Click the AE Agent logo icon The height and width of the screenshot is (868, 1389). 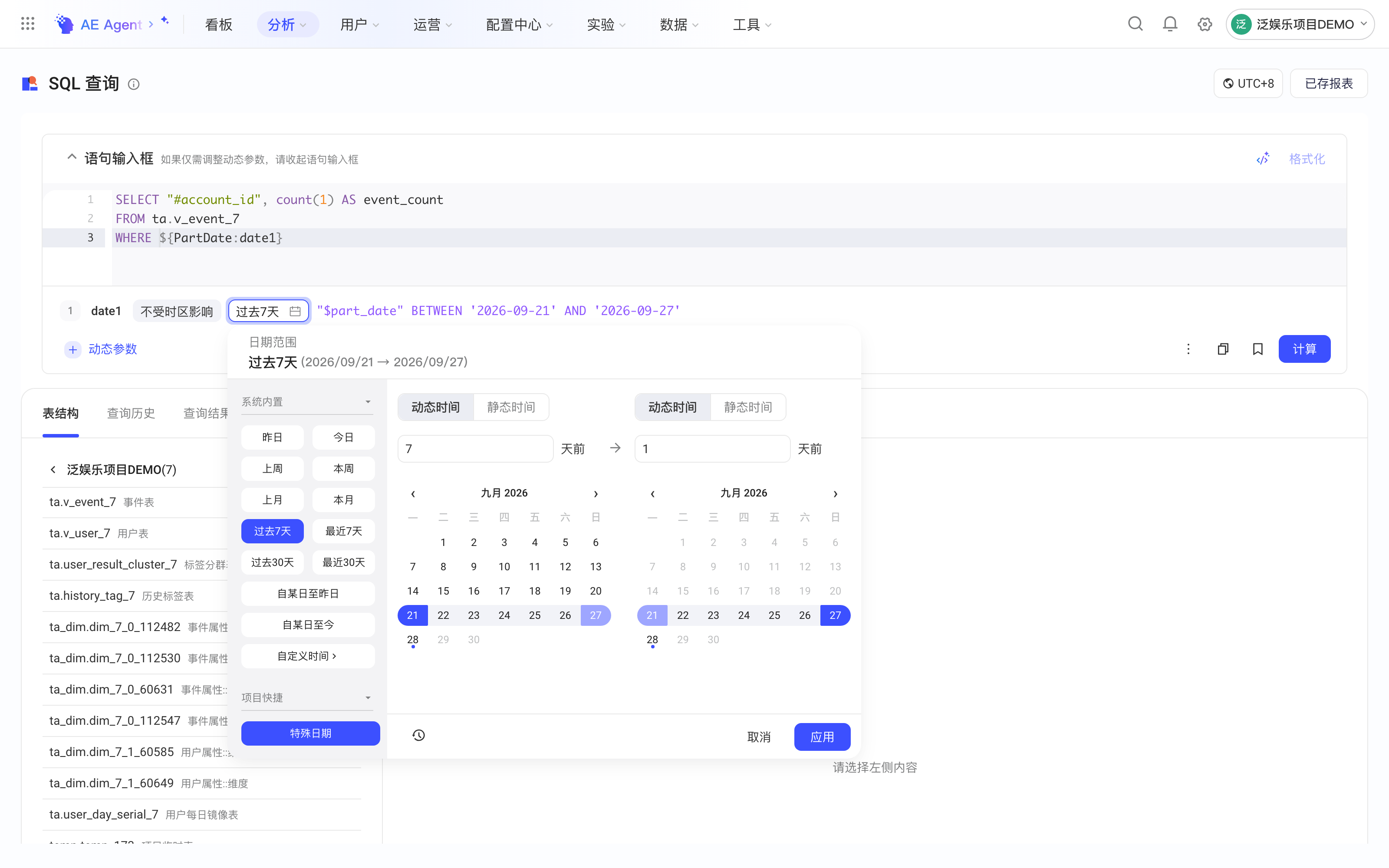click(64, 24)
